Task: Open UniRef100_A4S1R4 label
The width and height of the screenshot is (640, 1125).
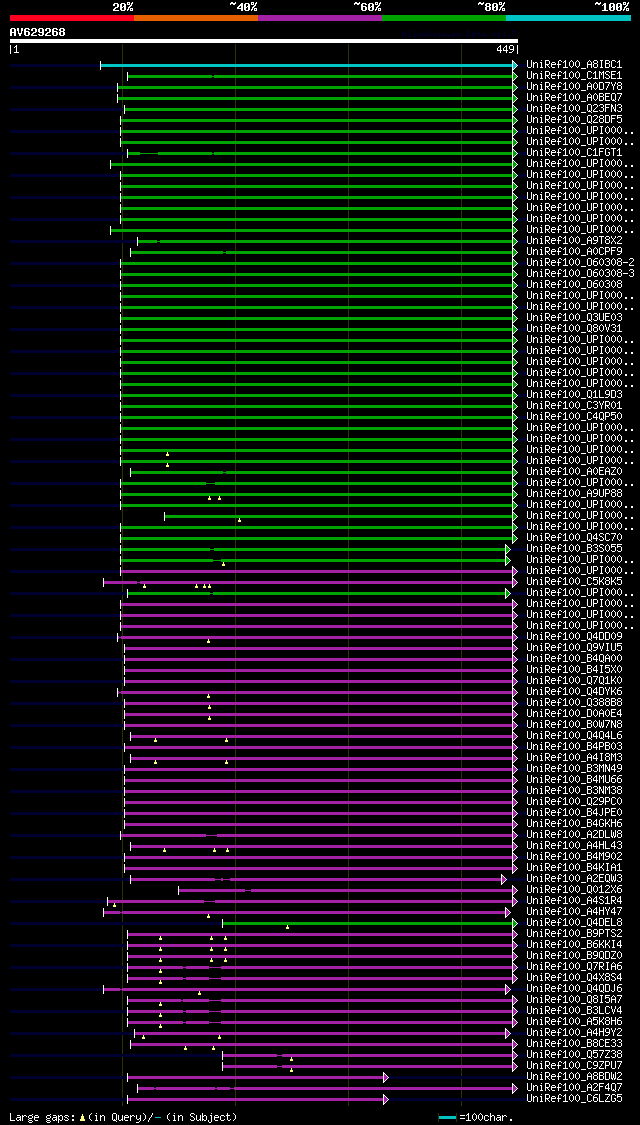Action: click(x=574, y=900)
